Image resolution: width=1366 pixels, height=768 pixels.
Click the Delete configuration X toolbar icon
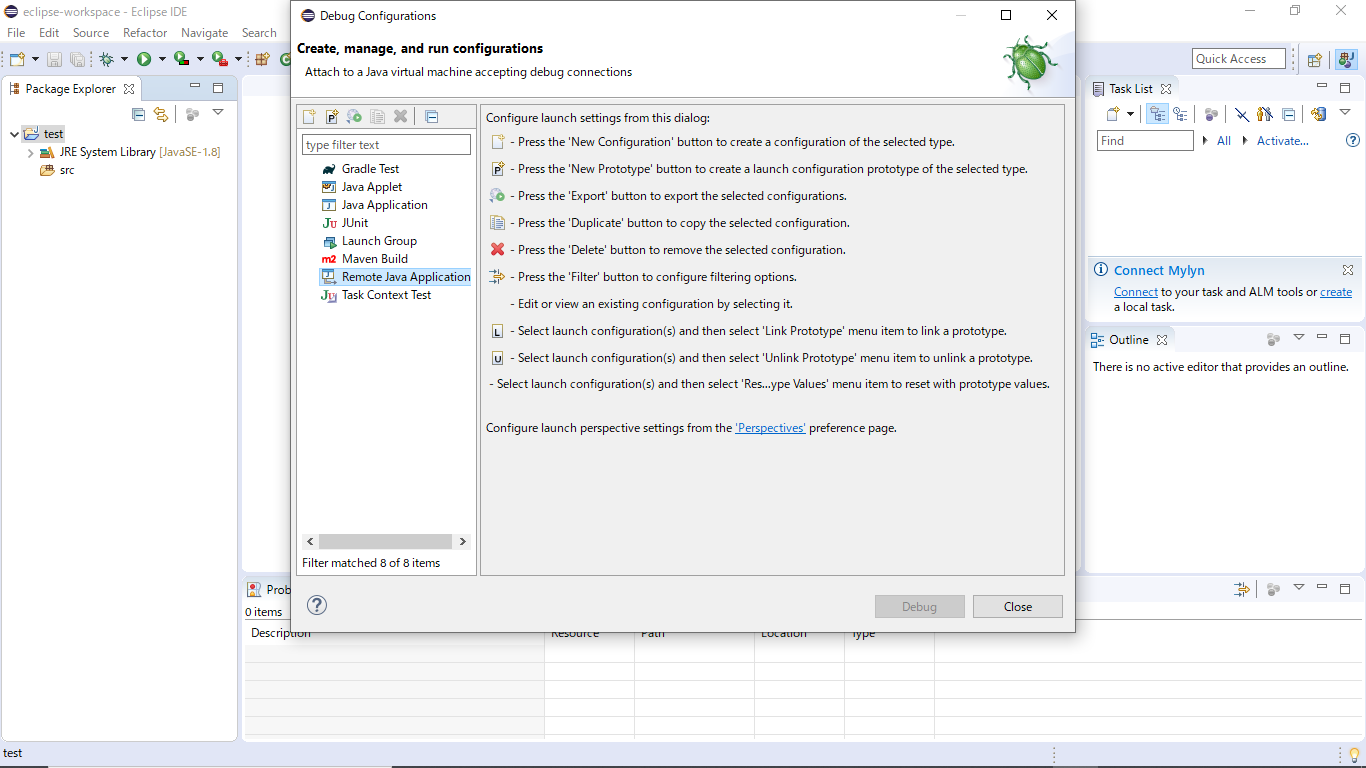(400, 117)
